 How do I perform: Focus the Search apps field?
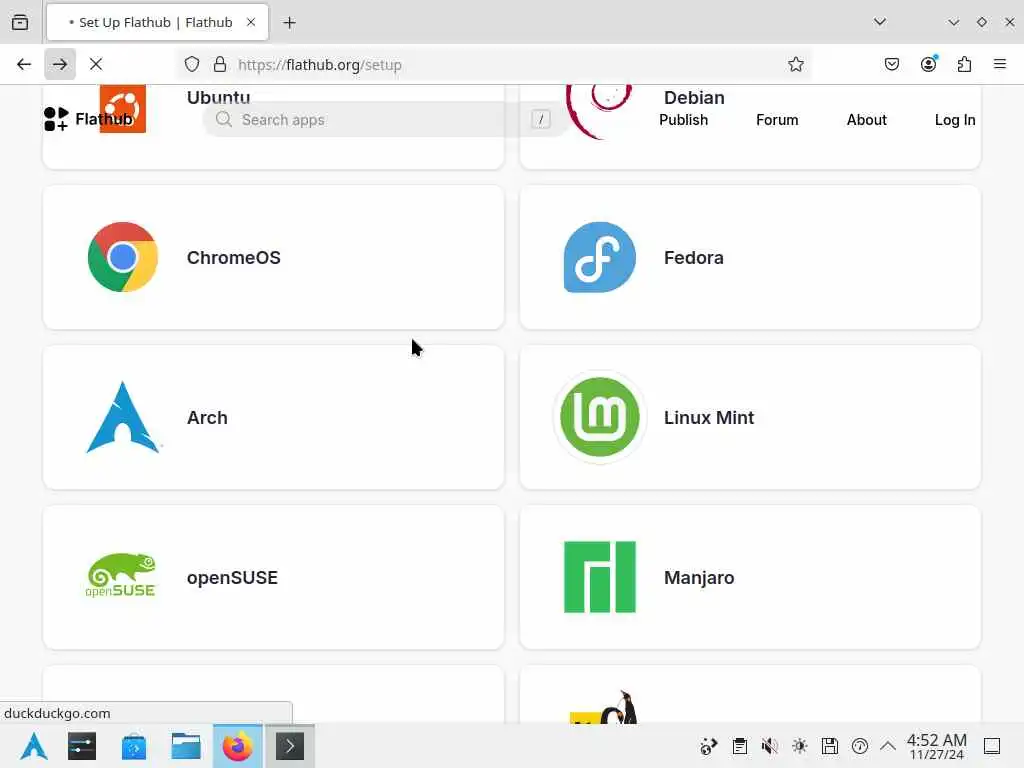tap(385, 120)
